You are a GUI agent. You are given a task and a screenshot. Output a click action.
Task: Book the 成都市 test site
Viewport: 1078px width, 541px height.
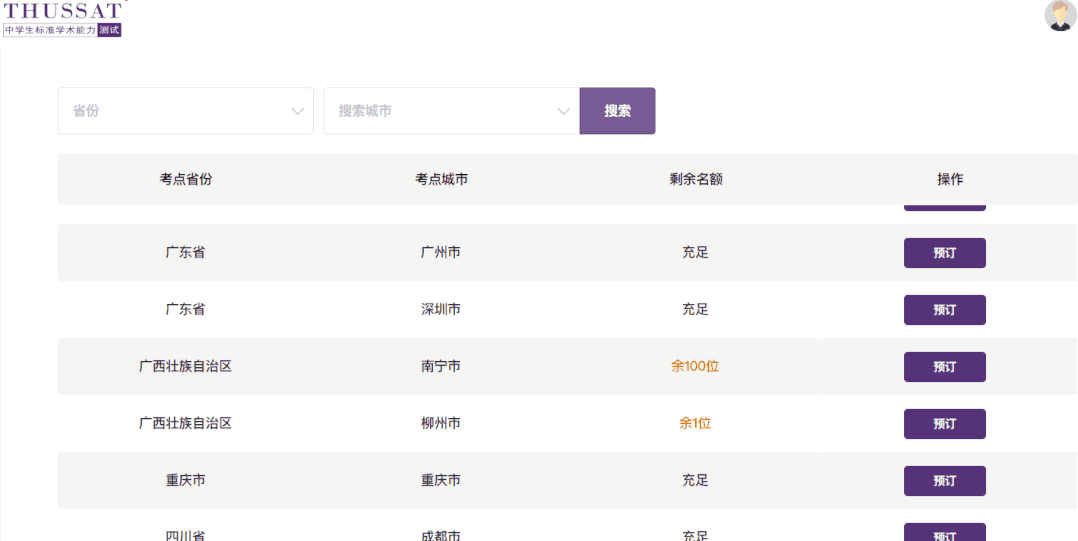coord(944,533)
